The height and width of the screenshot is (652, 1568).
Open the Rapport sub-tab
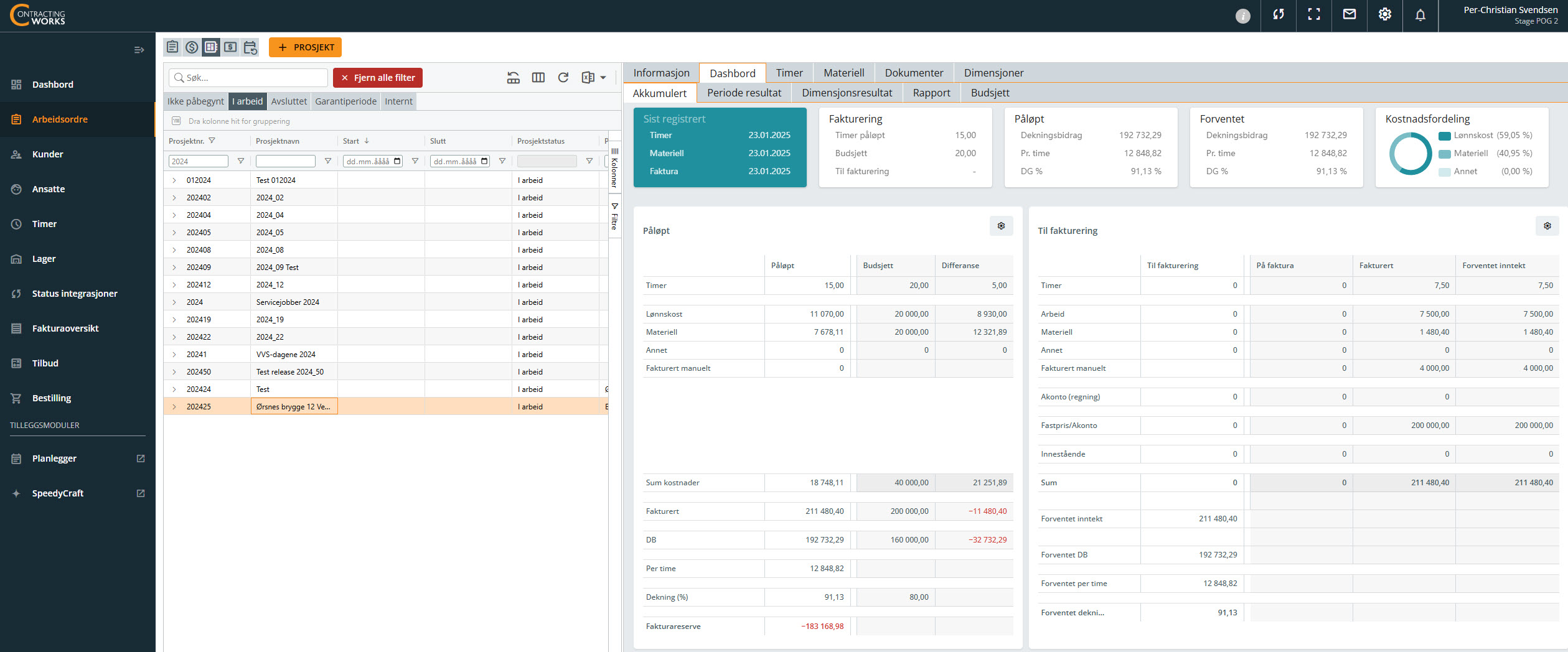click(931, 93)
